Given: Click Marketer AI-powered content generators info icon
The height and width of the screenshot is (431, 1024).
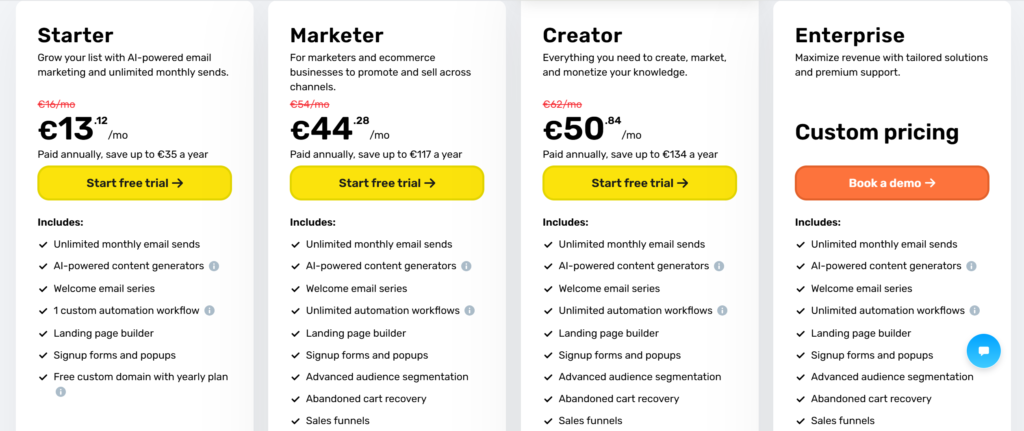Looking at the screenshot, I should 467,266.
